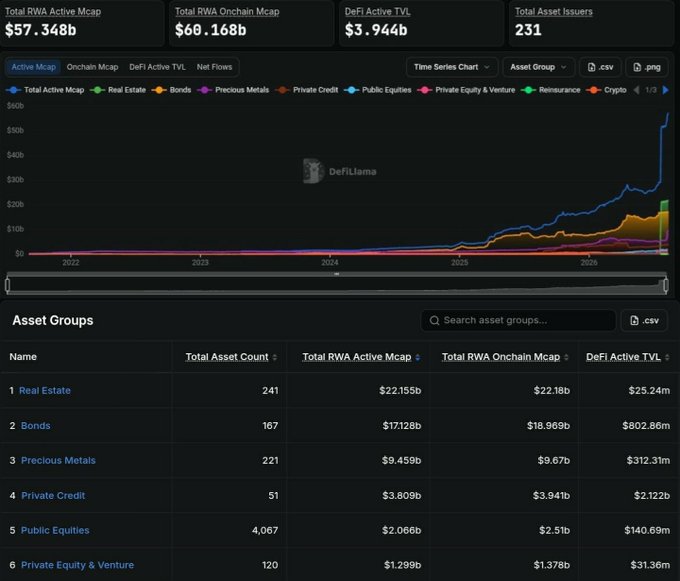Toggle Crypto legend series
This screenshot has height=581, width=680.
tap(606, 90)
